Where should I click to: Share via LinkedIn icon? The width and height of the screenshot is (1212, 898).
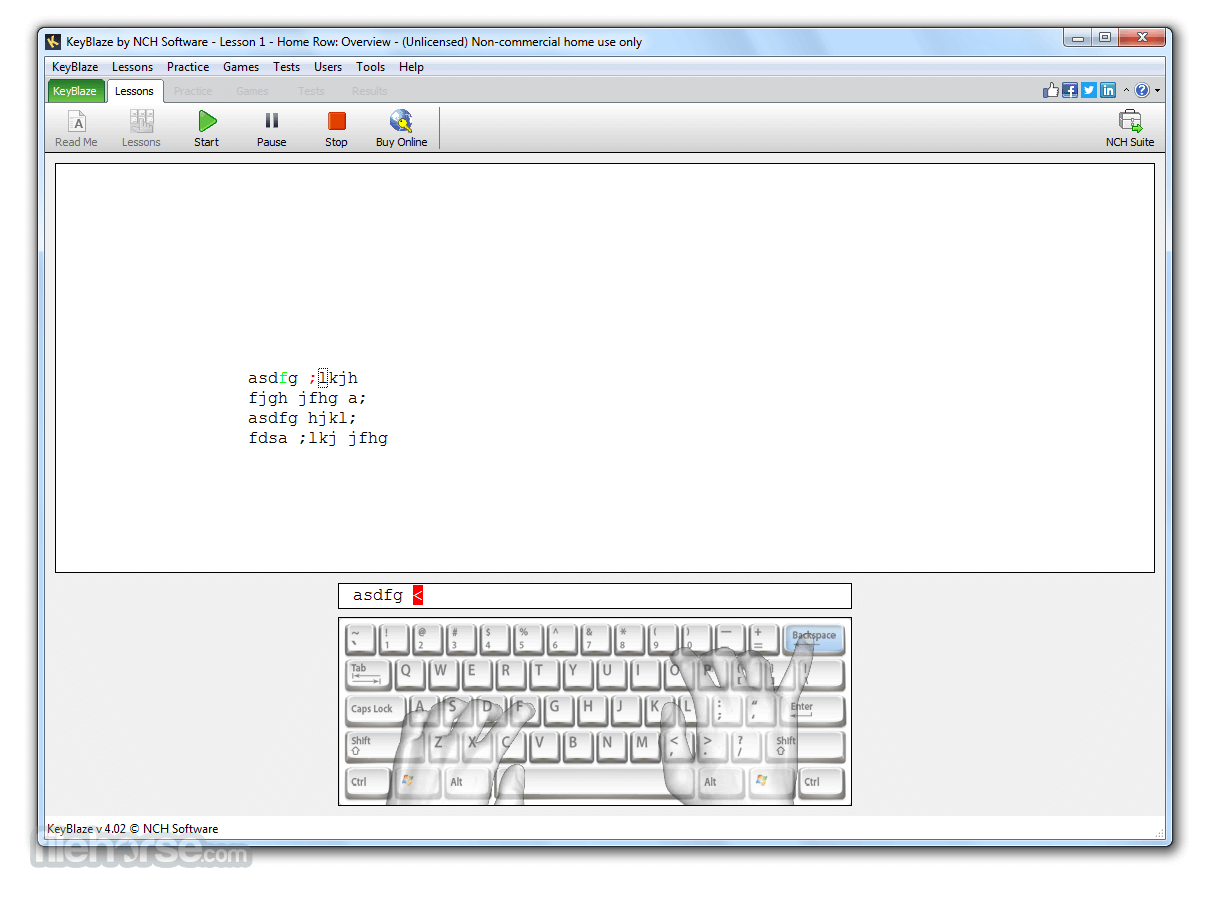(1108, 90)
